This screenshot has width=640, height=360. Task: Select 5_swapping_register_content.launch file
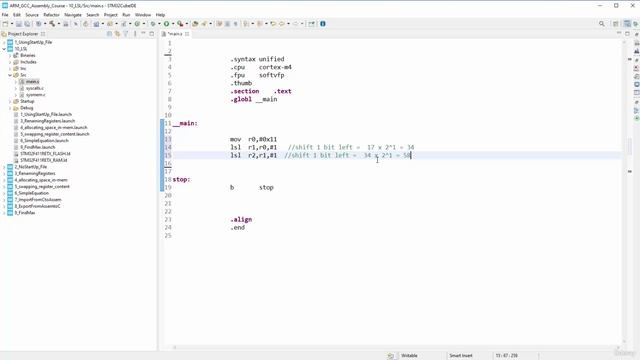(55, 134)
